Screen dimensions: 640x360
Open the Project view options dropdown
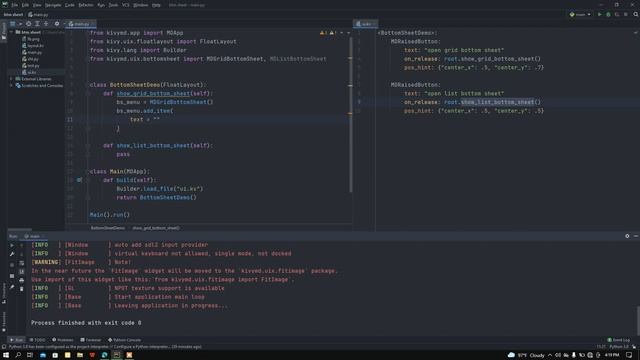click(20, 24)
